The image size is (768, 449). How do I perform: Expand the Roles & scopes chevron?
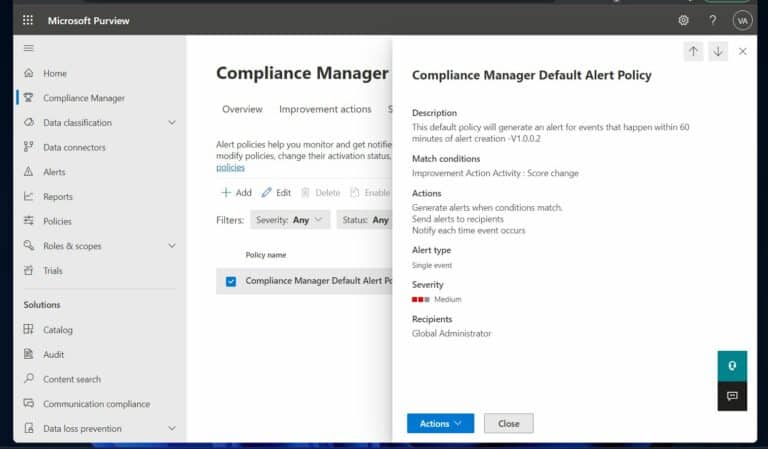click(x=172, y=245)
